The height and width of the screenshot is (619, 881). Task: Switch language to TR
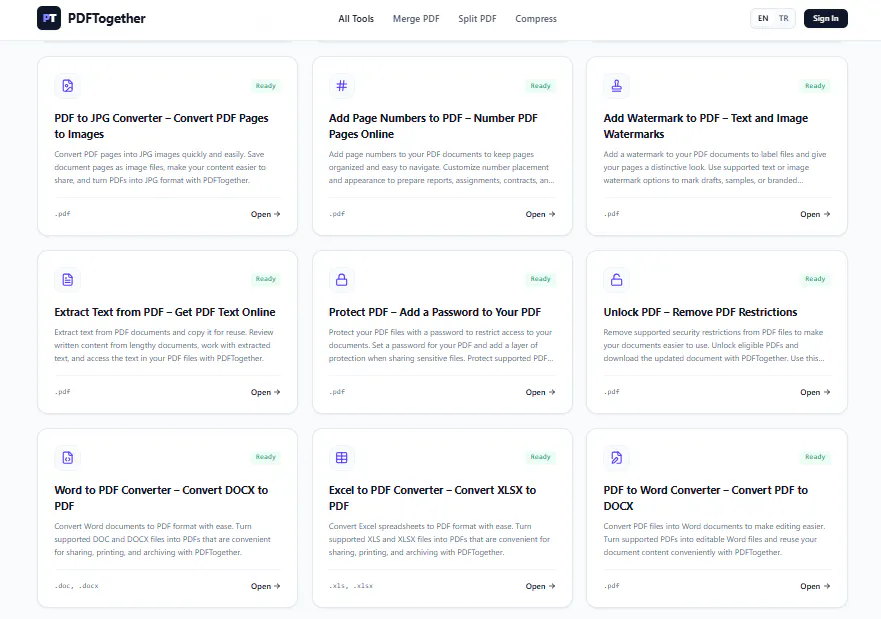tap(783, 19)
